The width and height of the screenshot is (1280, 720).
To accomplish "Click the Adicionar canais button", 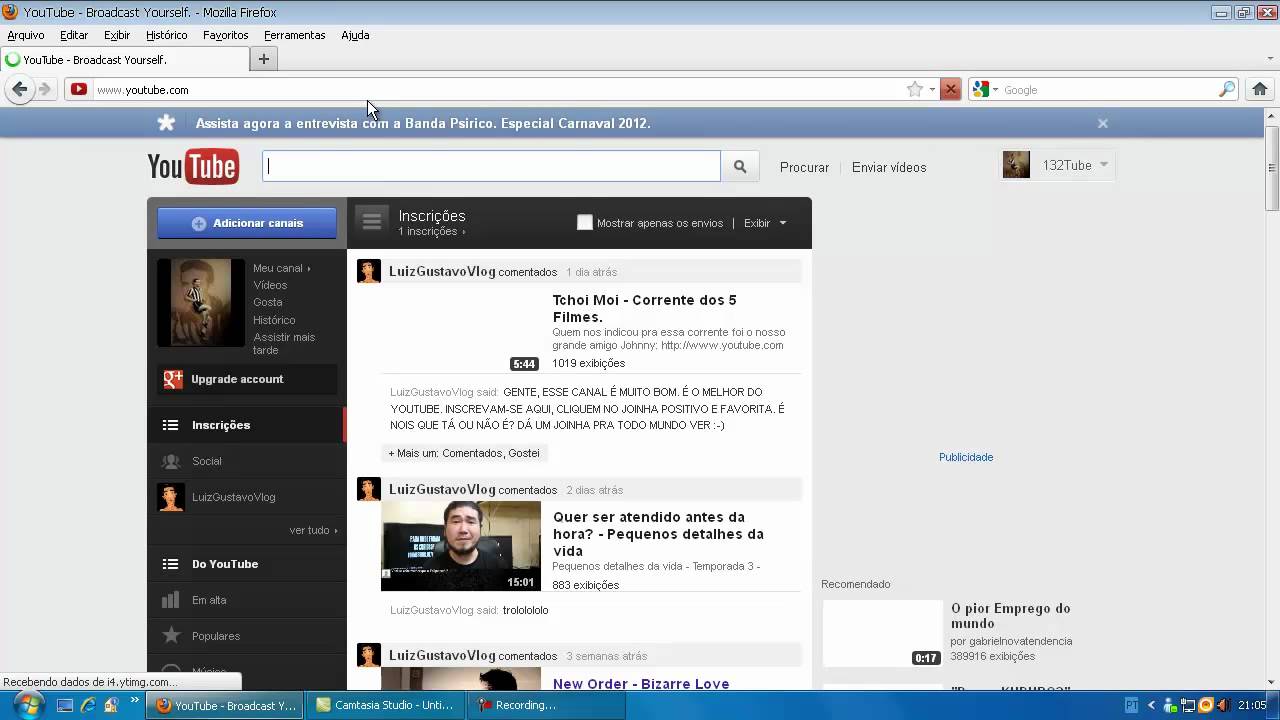I will (x=247, y=223).
